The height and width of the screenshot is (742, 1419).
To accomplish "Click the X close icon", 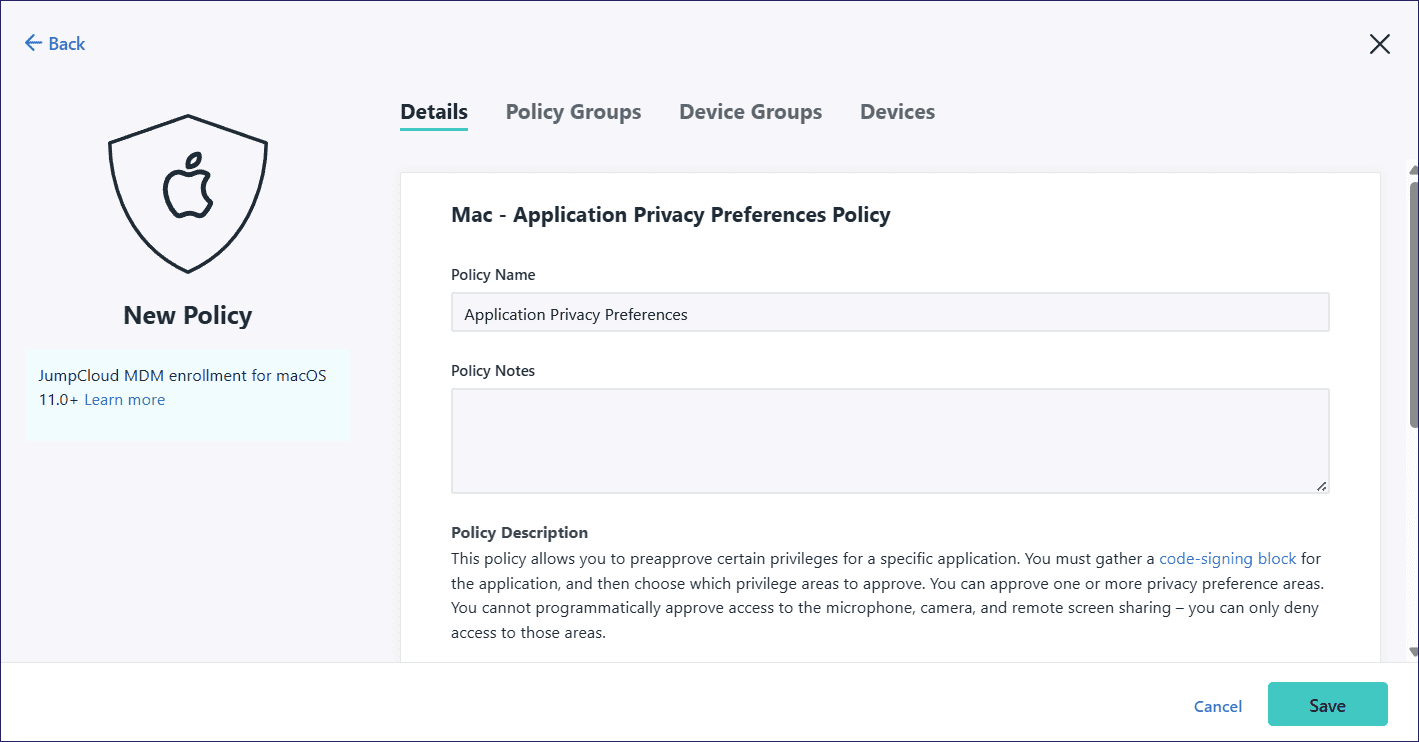I will 1379,44.
